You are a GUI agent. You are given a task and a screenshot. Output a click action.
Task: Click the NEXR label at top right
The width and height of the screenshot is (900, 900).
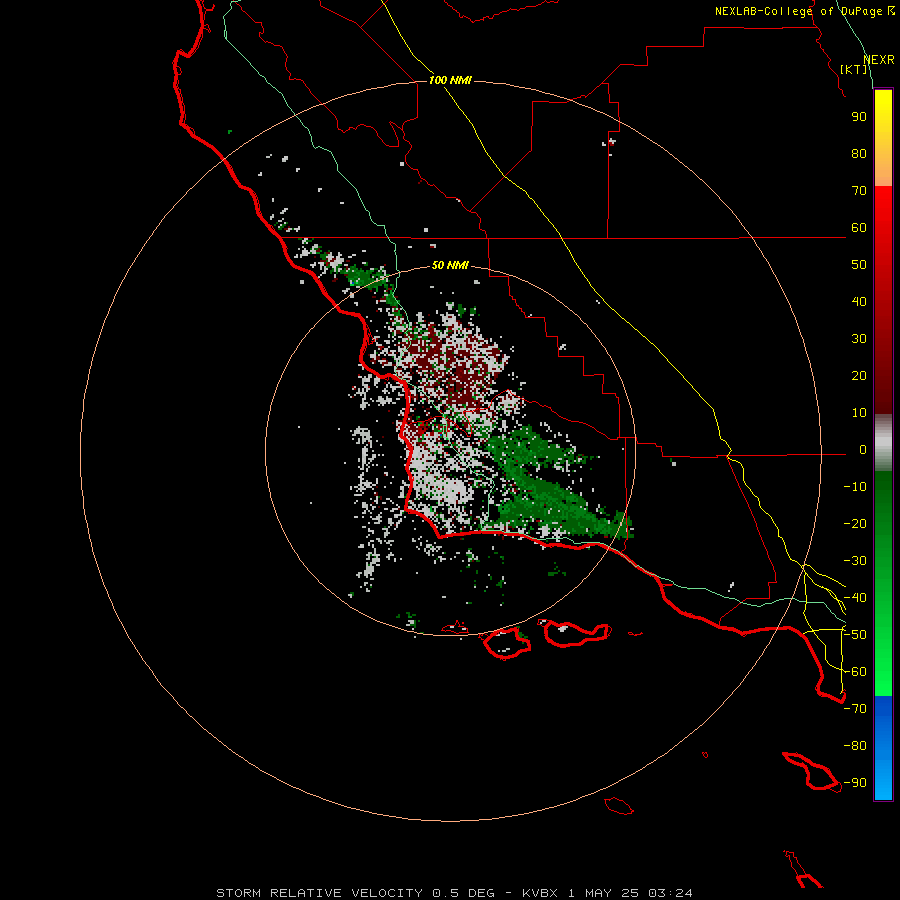coord(879,60)
